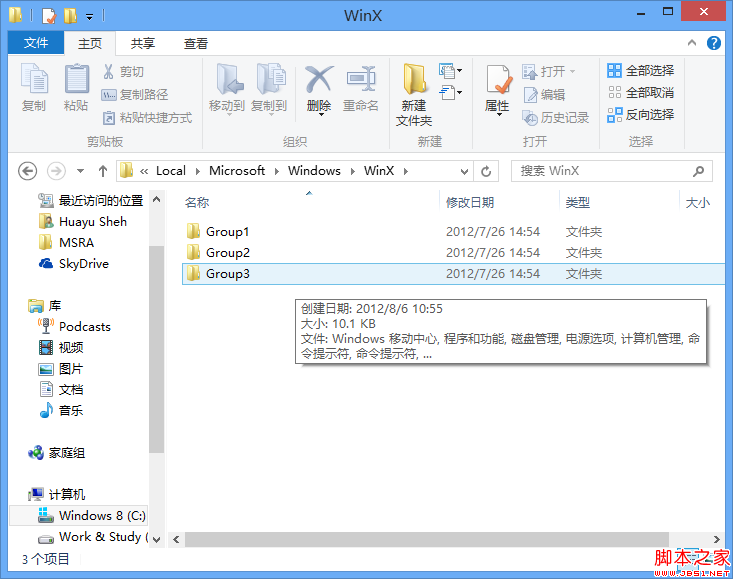Open the File (文件) tab

click(36, 43)
